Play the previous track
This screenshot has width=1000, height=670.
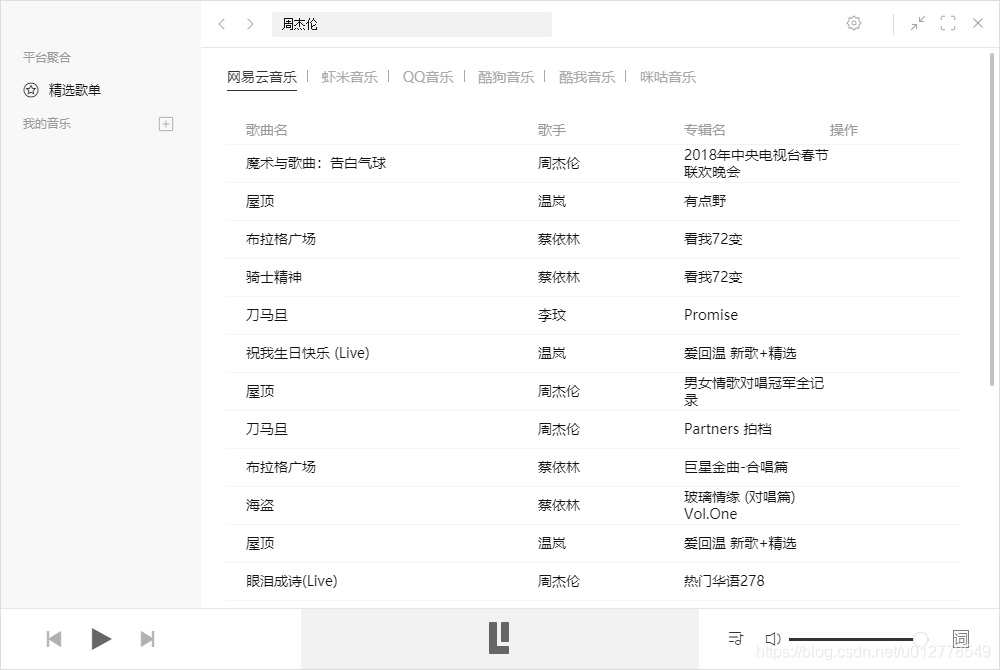(54, 639)
